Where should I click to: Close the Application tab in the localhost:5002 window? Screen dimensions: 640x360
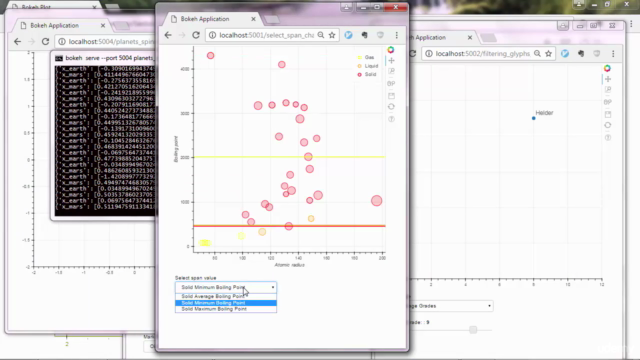pos(470,37)
